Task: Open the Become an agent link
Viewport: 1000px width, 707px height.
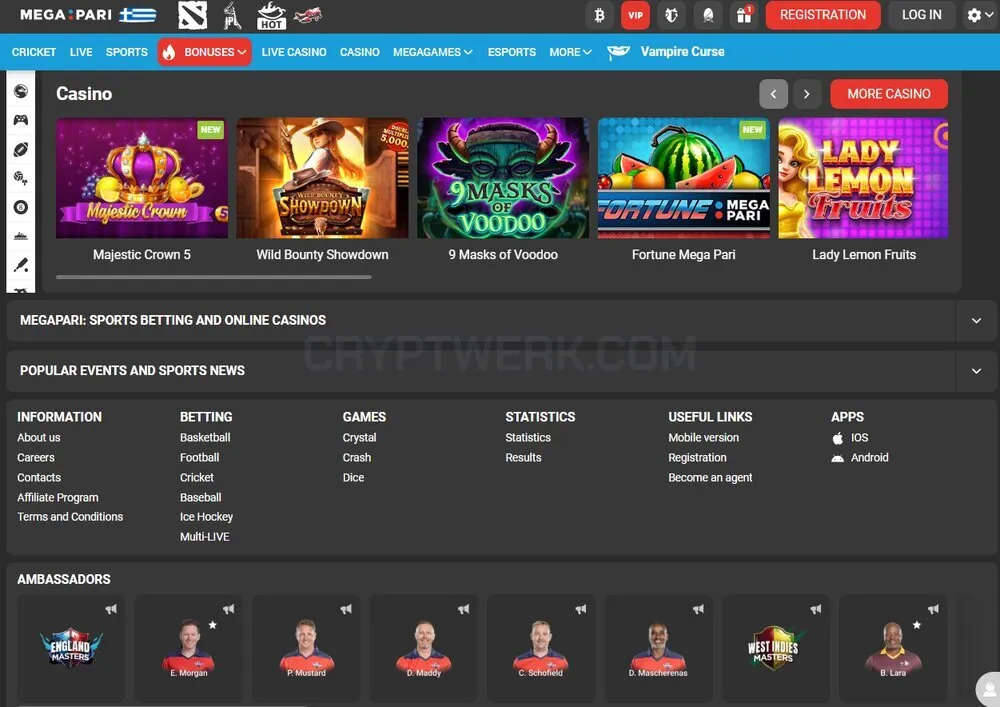Action: point(710,477)
